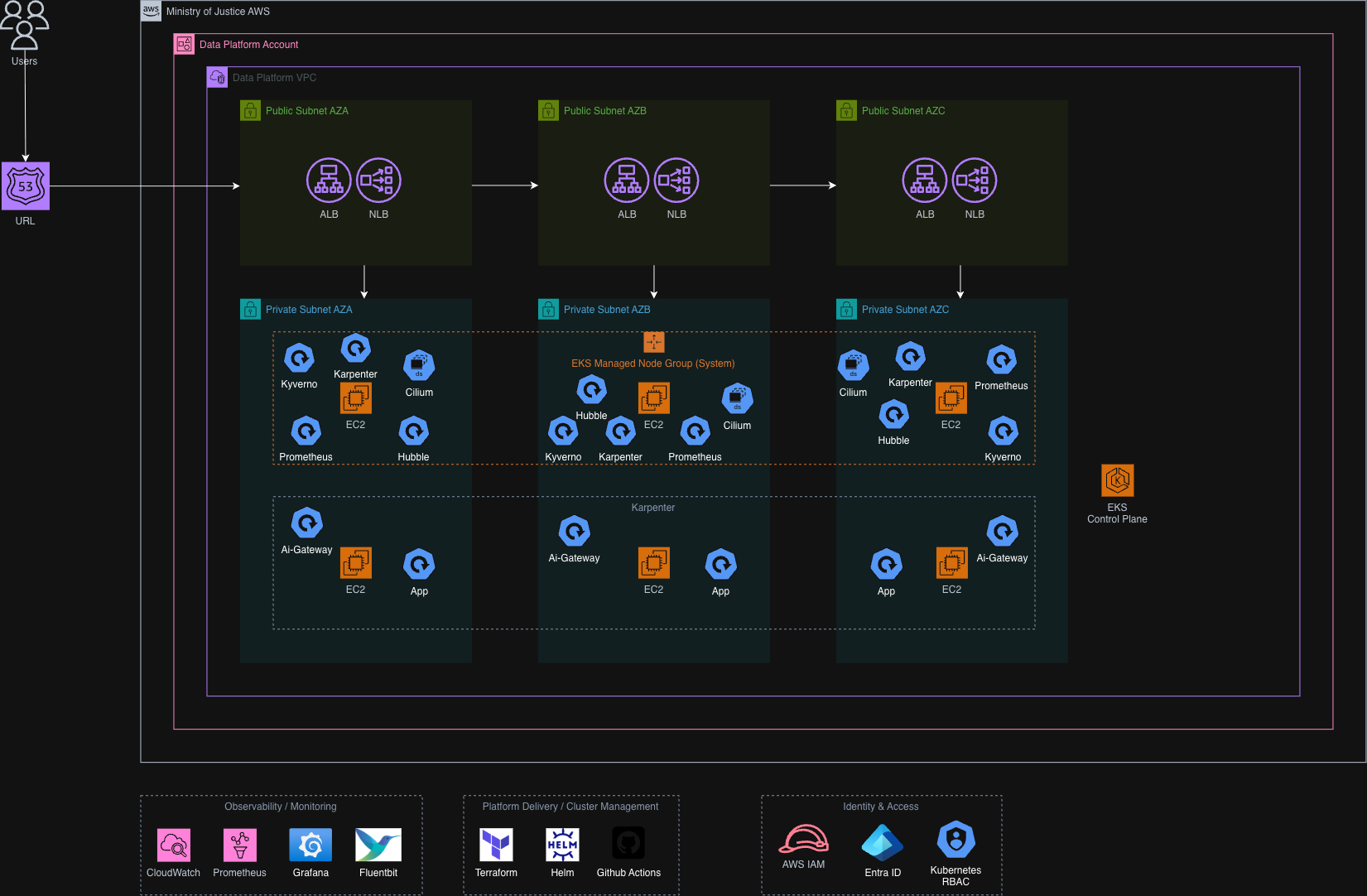Click the NLB icon in Public Subnet AZB

click(676, 181)
